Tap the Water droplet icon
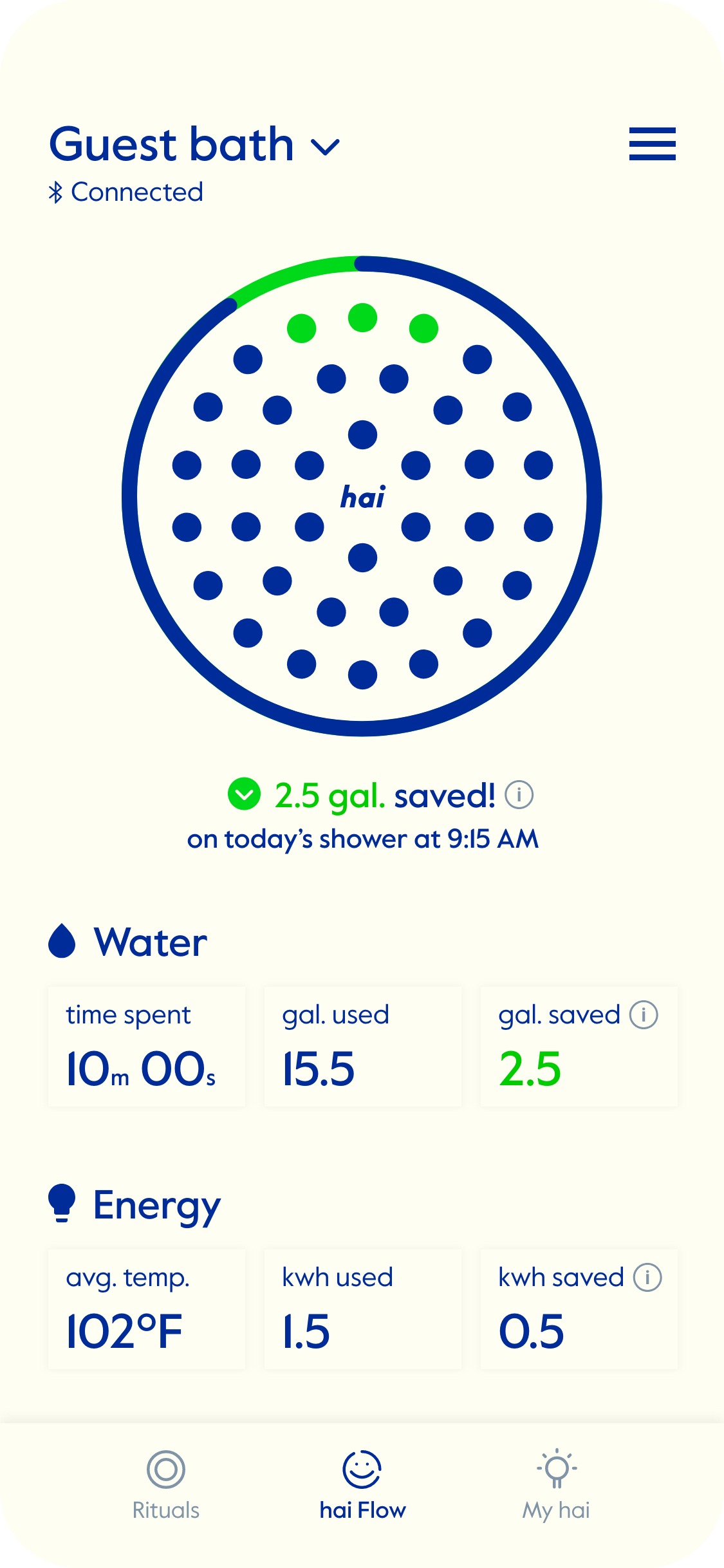724x1568 pixels. [62, 941]
